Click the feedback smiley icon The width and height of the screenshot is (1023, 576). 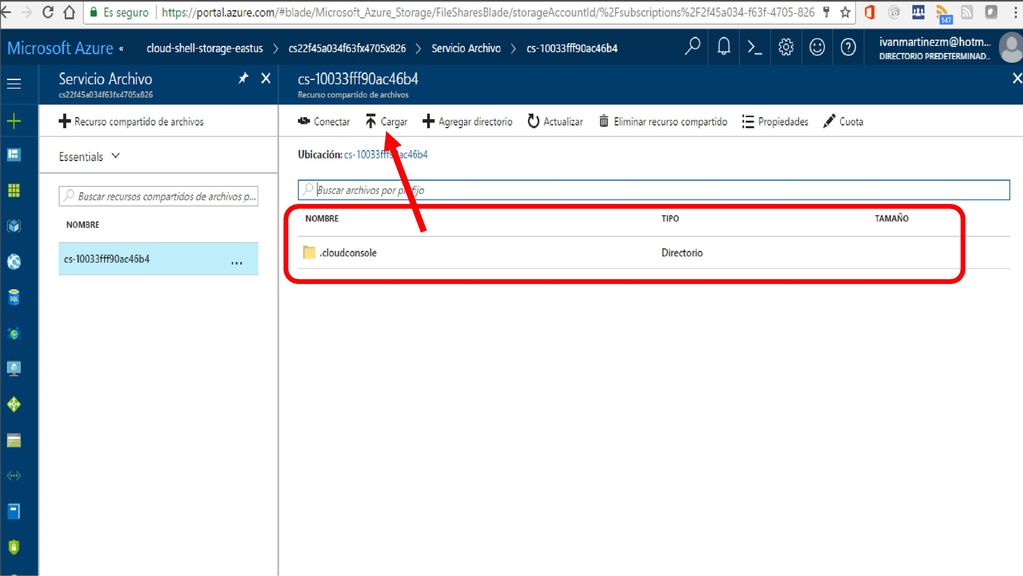(817, 47)
